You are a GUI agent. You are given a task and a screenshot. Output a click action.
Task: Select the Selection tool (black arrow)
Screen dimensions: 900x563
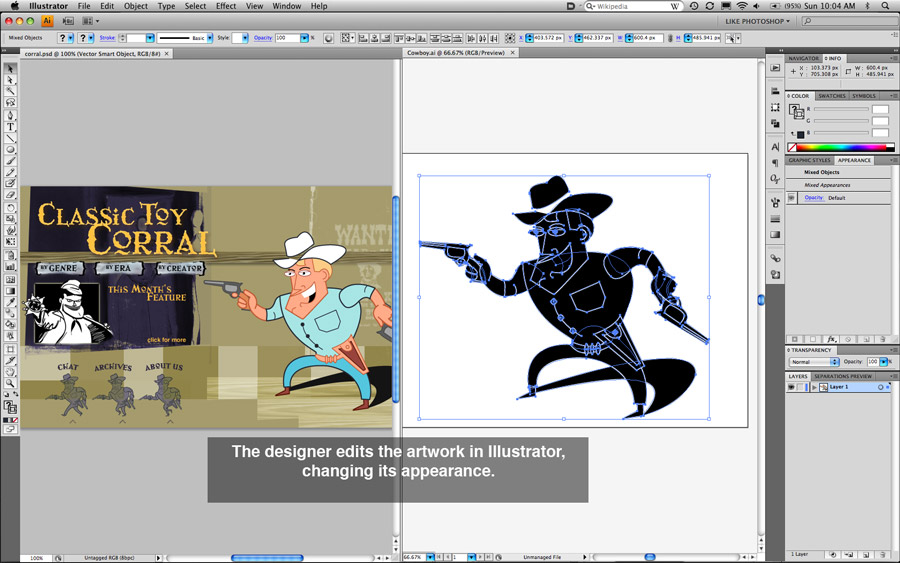coord(11,68)
